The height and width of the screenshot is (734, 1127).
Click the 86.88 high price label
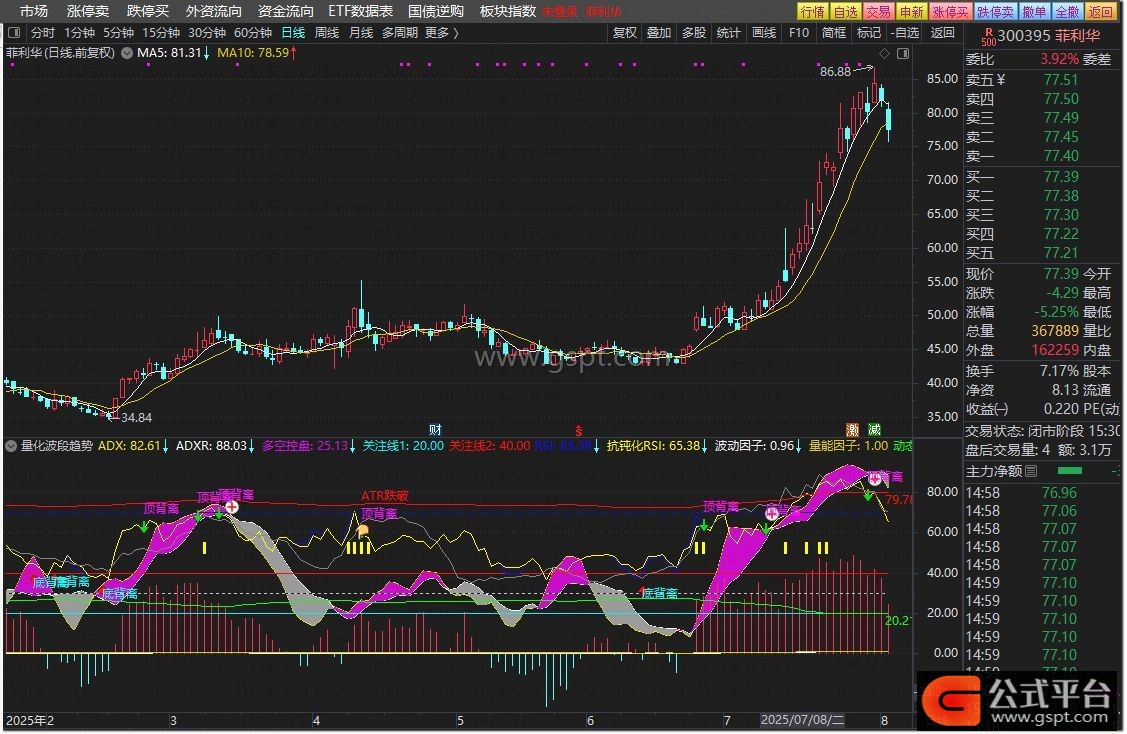click(835, 71)
